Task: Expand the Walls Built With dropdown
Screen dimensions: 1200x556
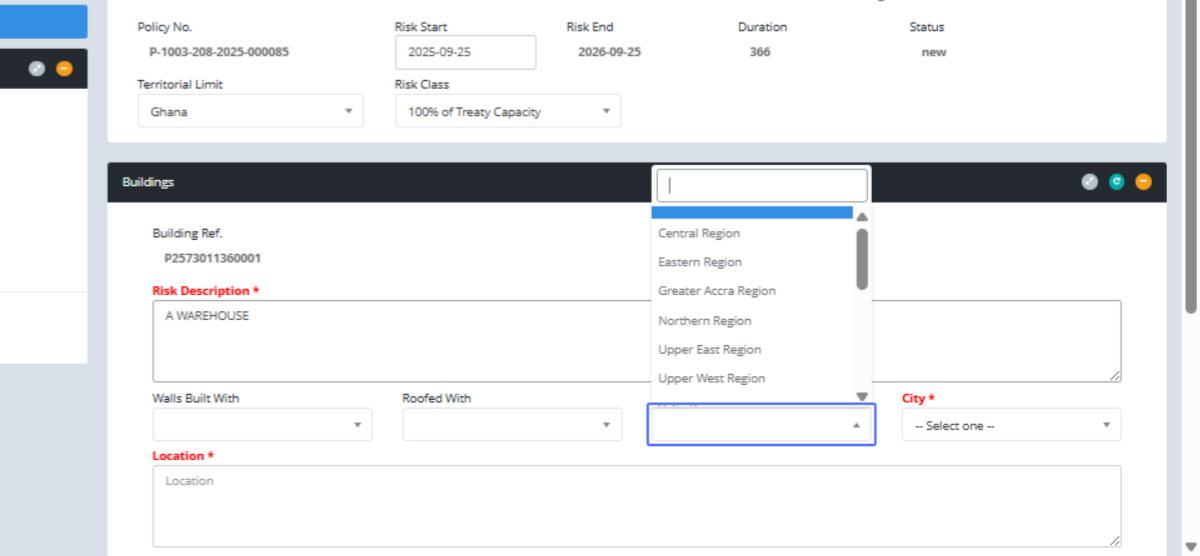Action: point(262,425)
